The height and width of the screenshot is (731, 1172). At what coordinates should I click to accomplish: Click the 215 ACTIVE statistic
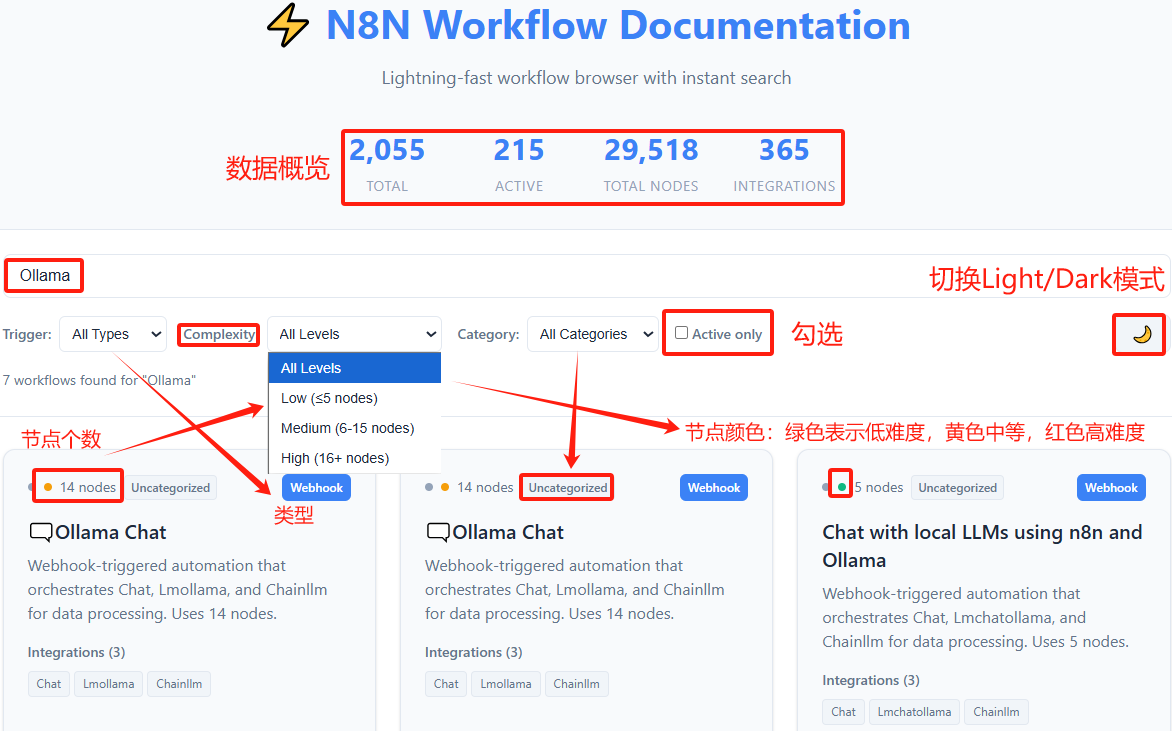[519, 165]
